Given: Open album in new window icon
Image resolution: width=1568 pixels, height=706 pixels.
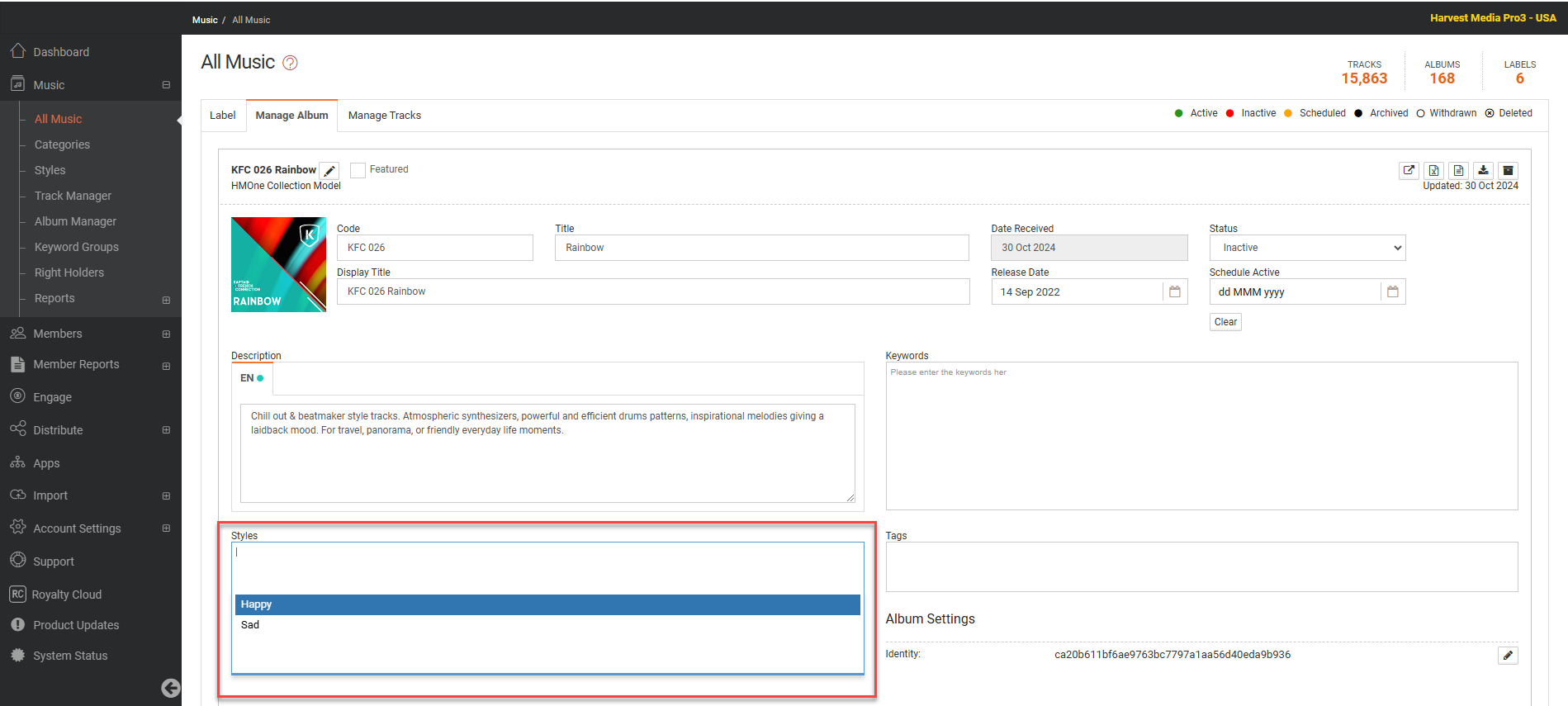Looking at the screenshot, I should [1409, 170].
